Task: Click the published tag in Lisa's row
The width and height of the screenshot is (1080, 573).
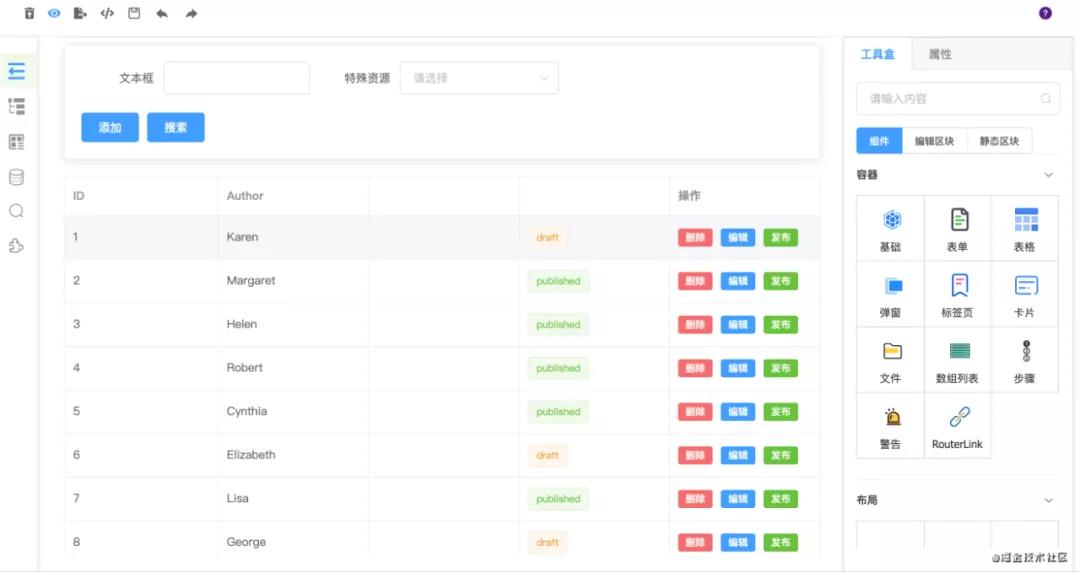Action: [x=559, y=499]
